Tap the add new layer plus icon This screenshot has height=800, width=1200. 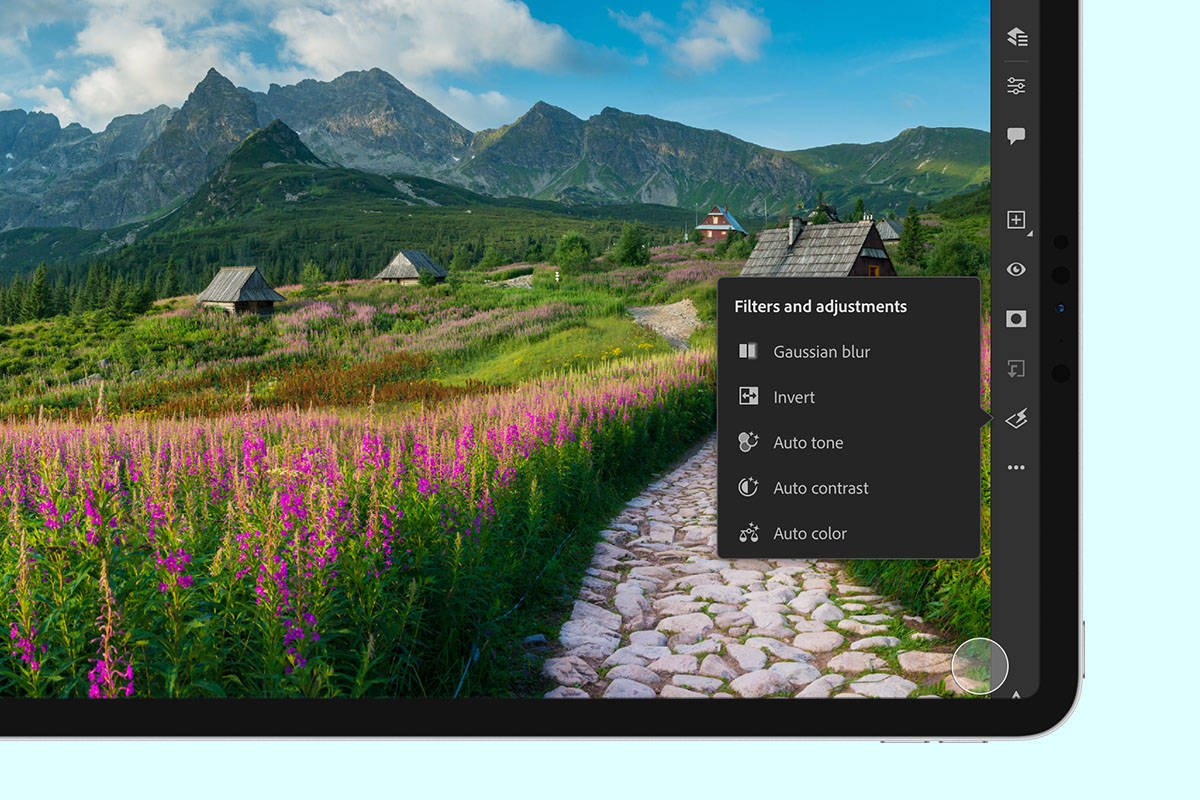point(1016,220)
